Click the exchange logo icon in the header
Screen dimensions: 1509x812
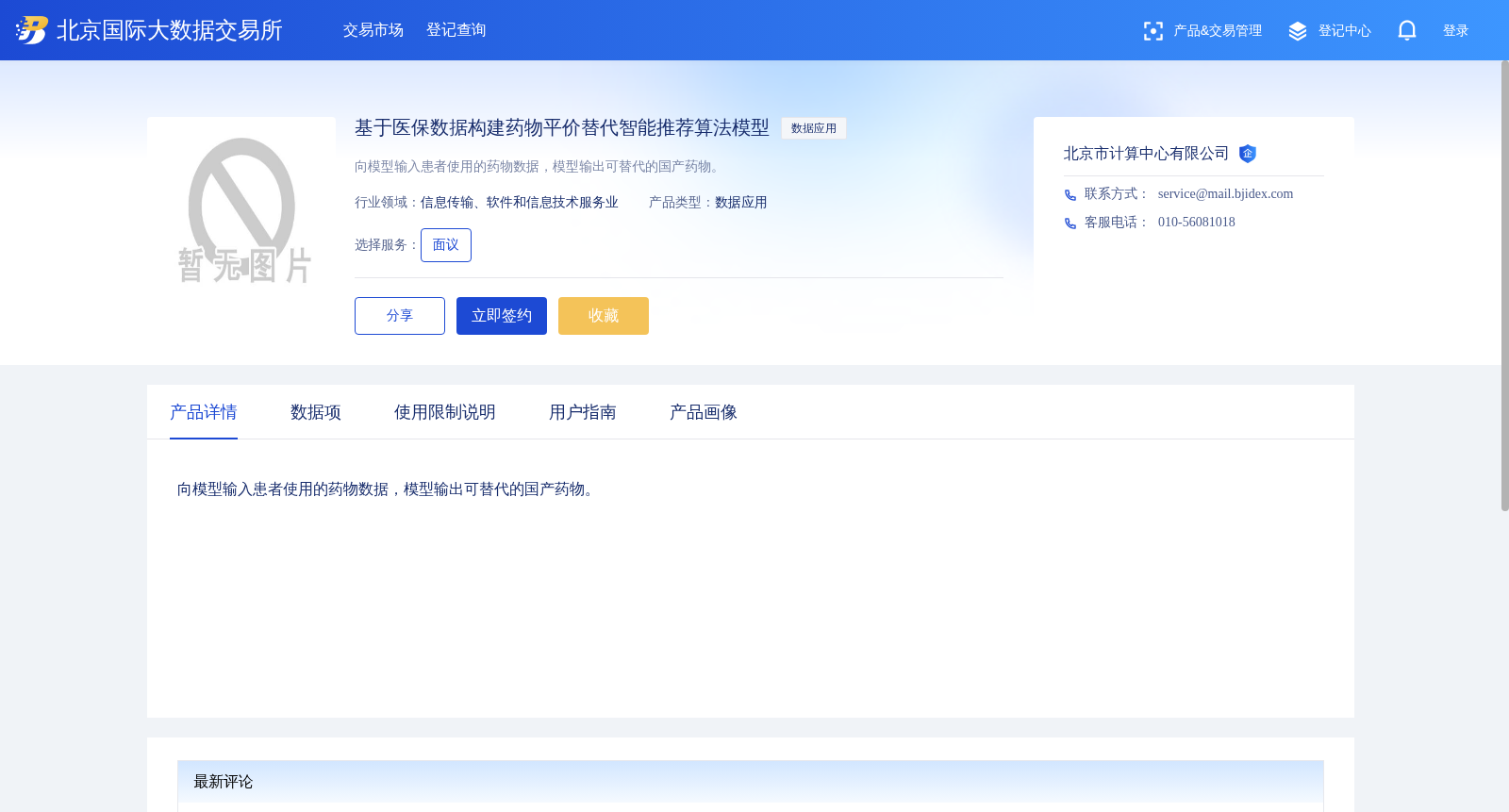tap(31, 30)
